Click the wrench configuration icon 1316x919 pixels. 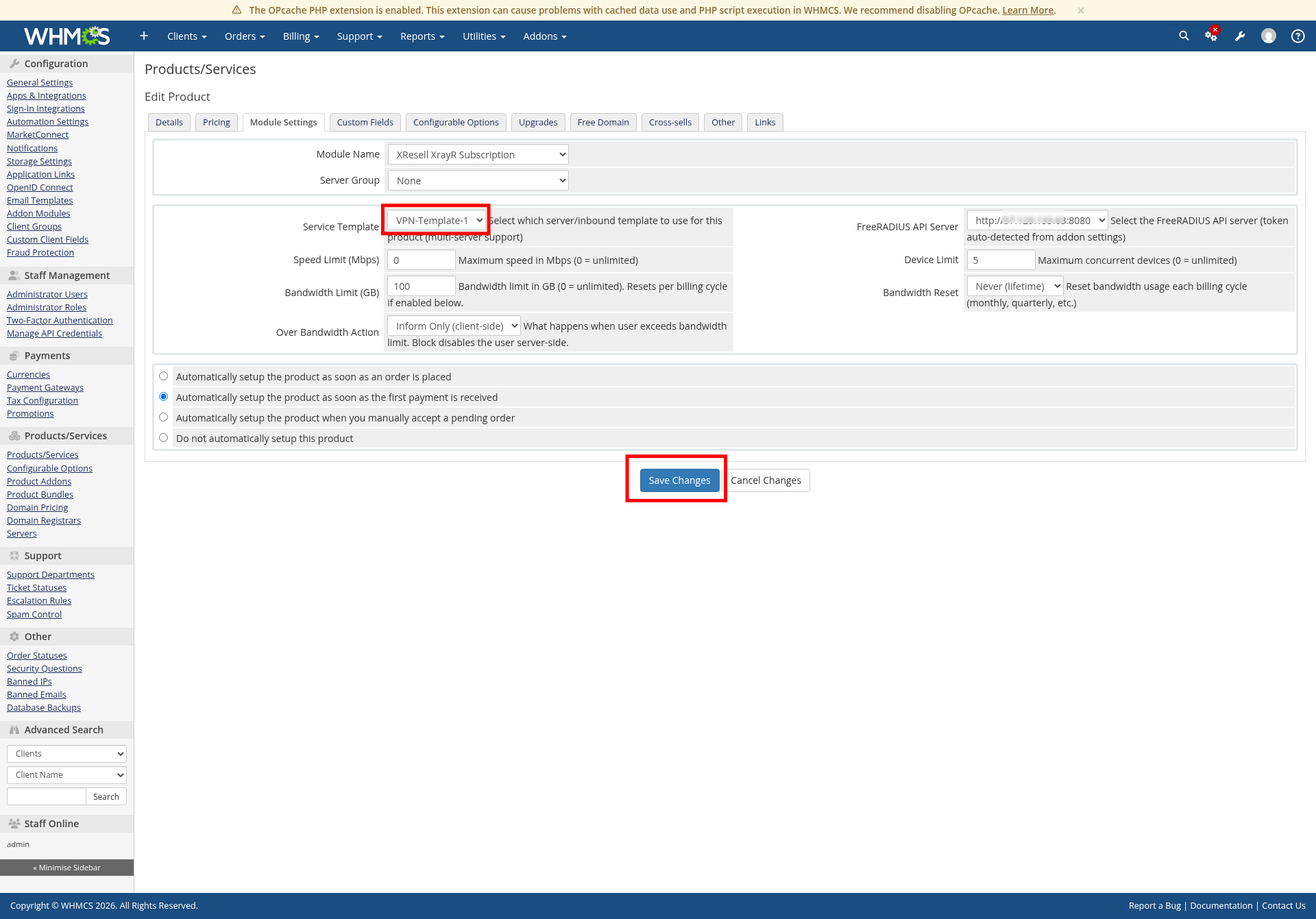click(x=1240, y=36)
